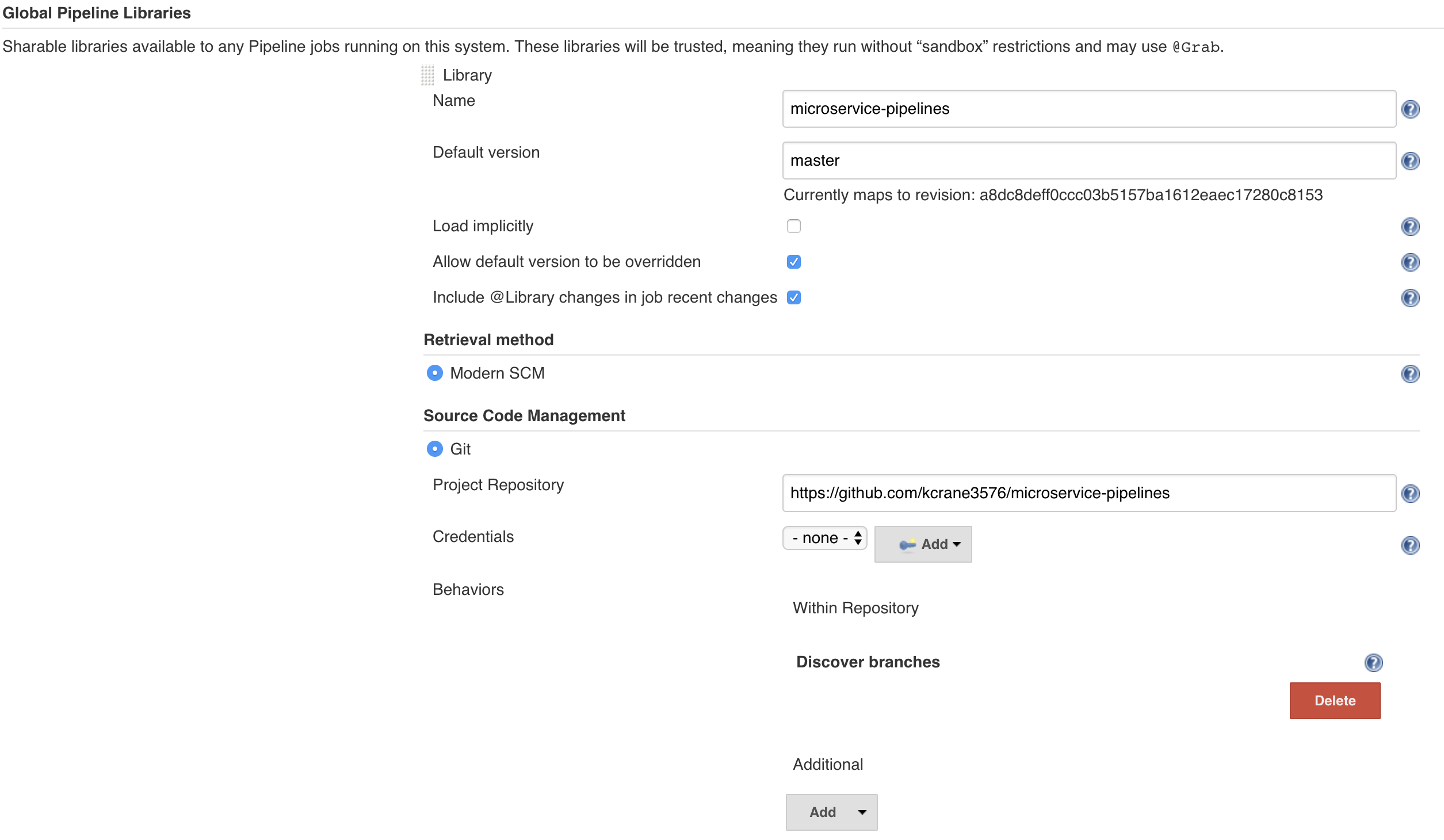Click into the Project Repository URL field
The height and width of the screenshot is (840, 1444).
(x=1088, y=493)
